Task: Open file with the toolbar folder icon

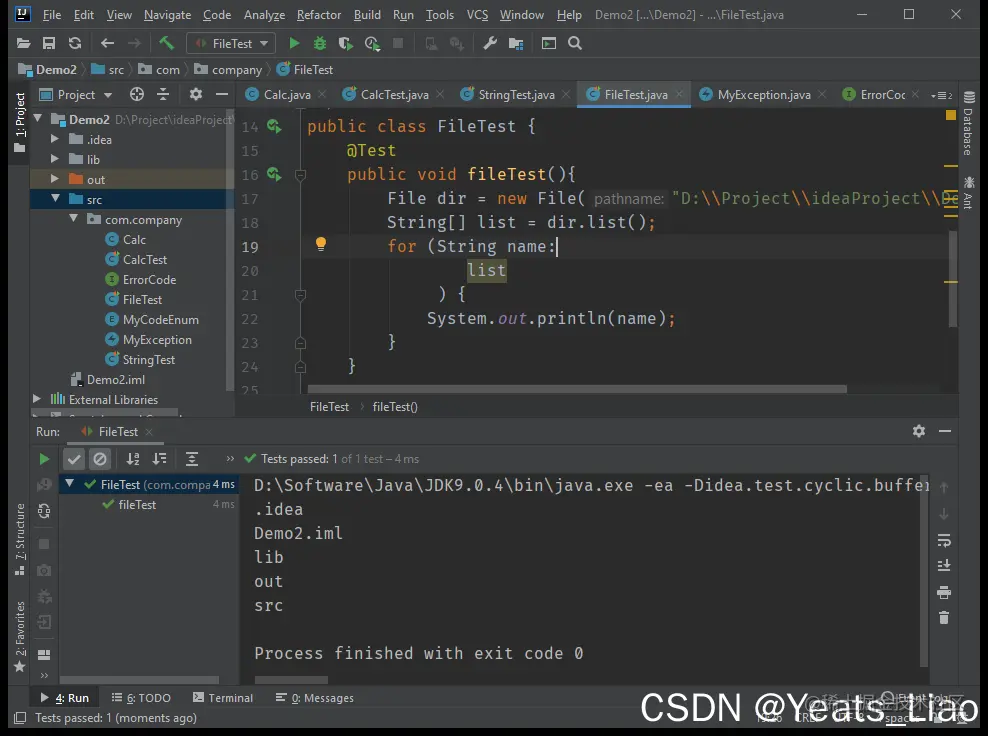Action: [x=23, y=43]
